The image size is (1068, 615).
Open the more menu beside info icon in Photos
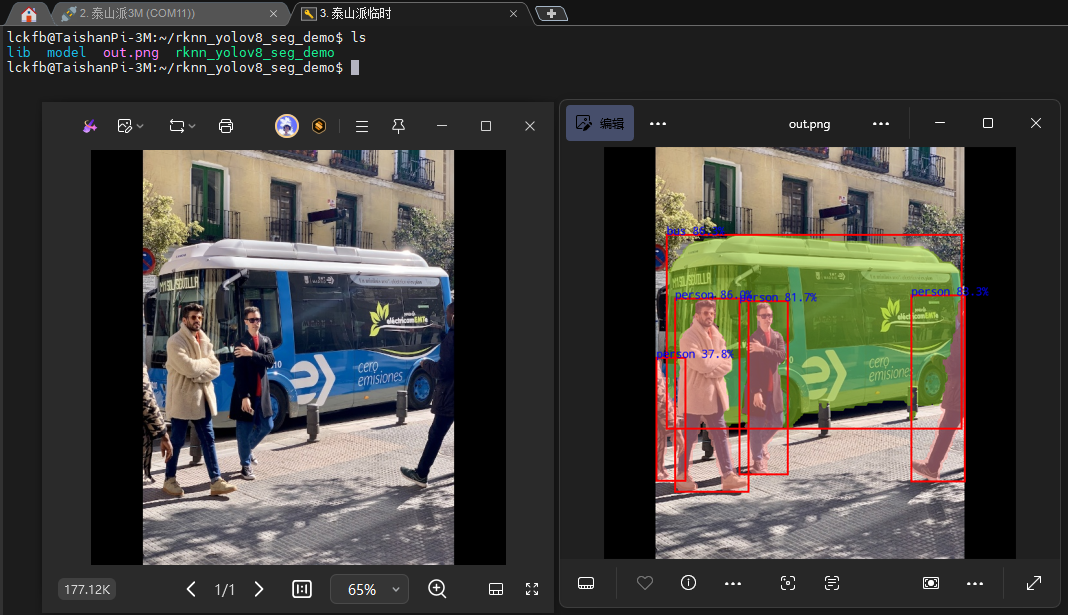tap(733, 584)
